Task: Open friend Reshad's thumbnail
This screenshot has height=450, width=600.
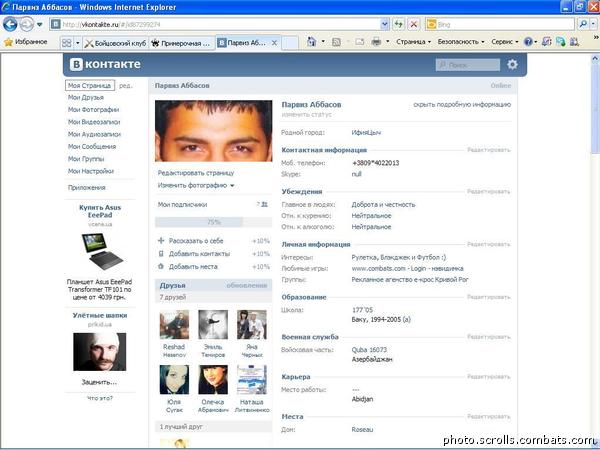Action: tap(174, 324)
